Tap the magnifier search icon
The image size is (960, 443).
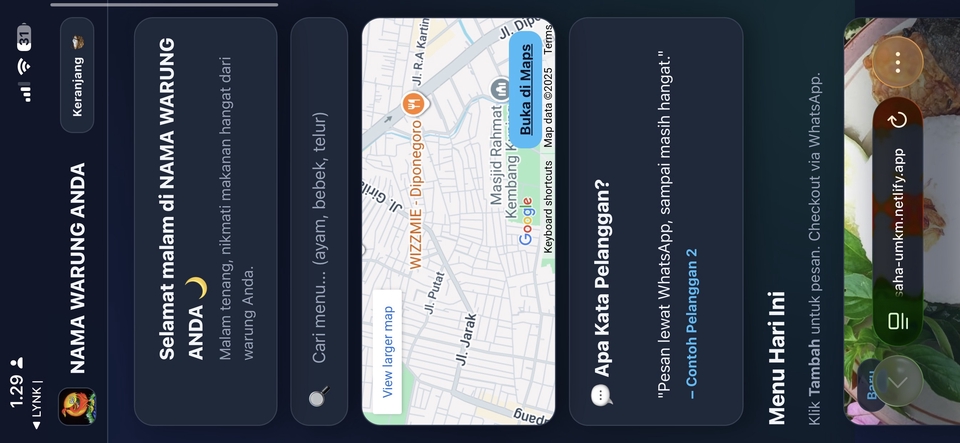(318, 396)
